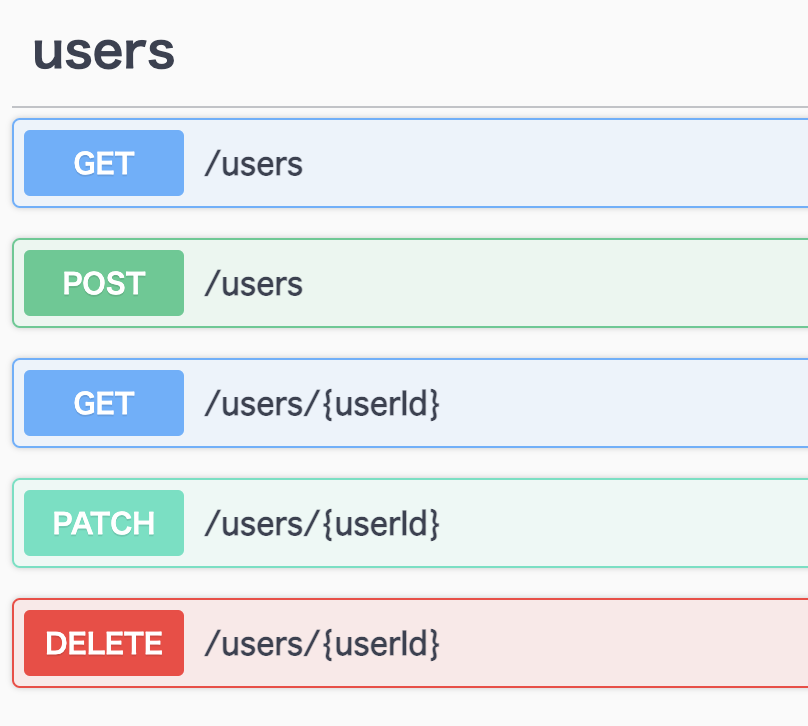Image resolution: width=808 pixels, height=726 pixels.
Task: Expand the GET /users endpoint
Action: click(450, 163)
